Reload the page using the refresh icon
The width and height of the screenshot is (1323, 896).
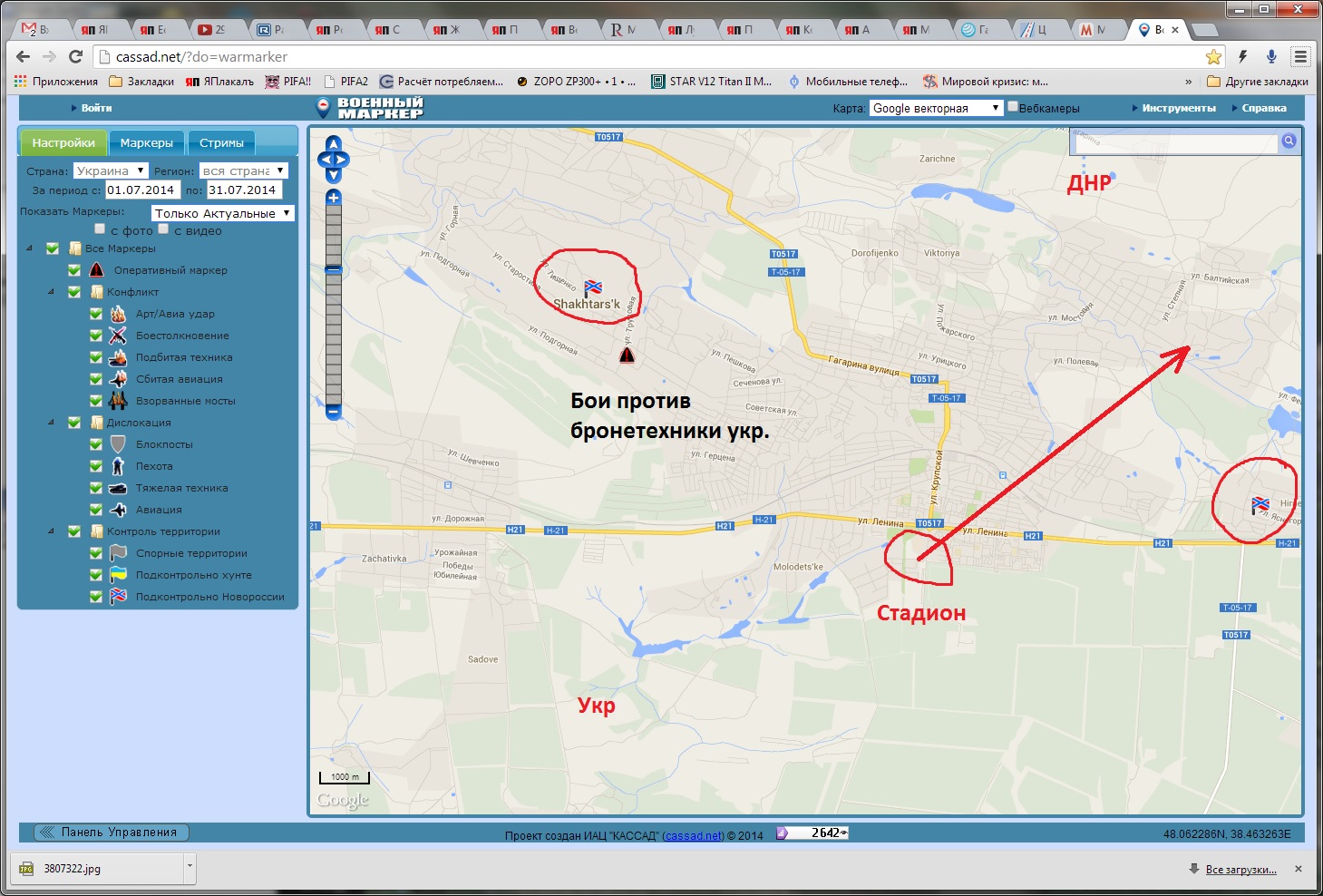[x=76, y=56]
